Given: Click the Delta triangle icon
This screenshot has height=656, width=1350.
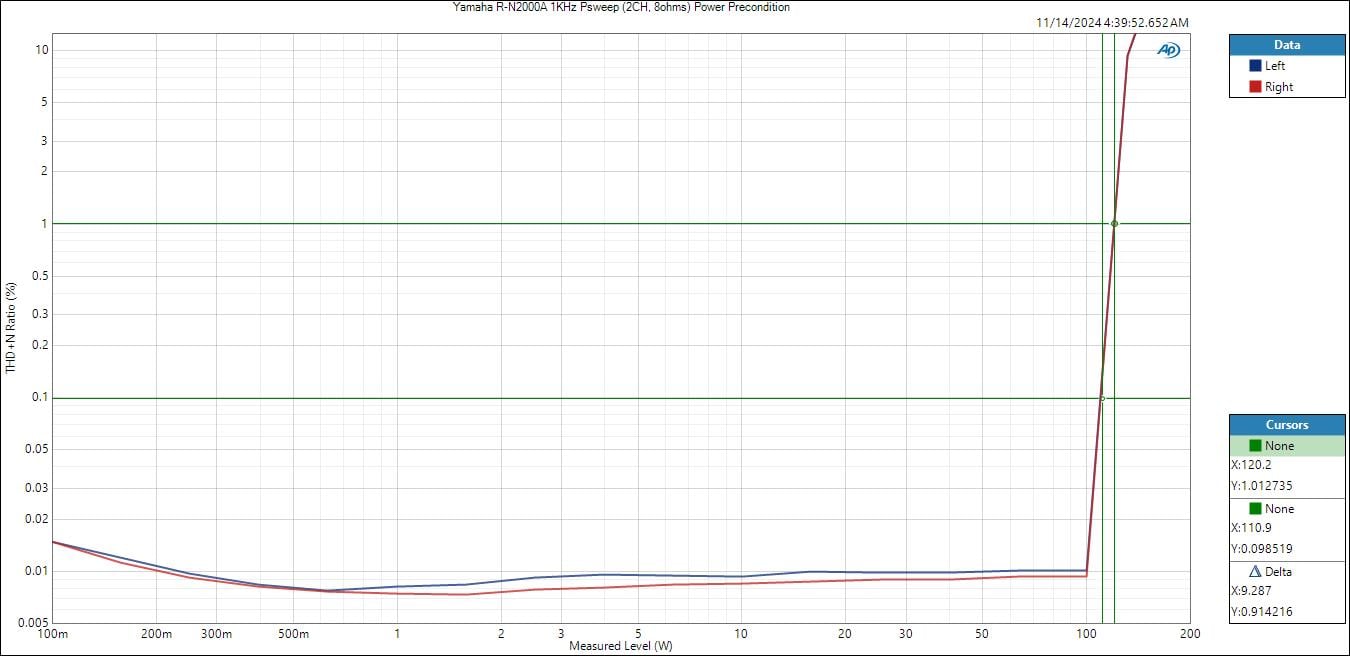Looking at the screenshot, I should (1255, 572).
